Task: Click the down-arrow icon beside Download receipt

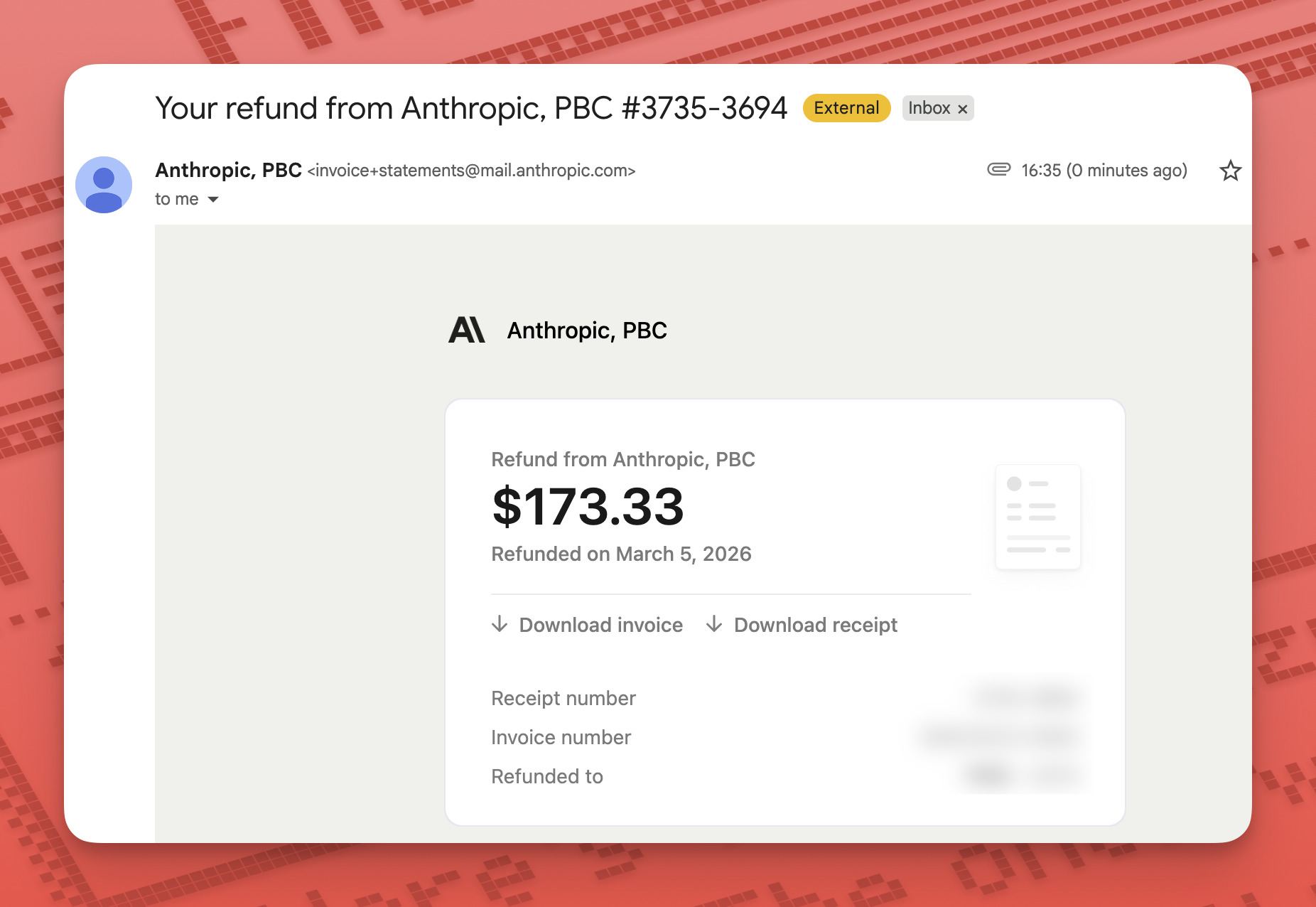Action: [x=714, y=624]
